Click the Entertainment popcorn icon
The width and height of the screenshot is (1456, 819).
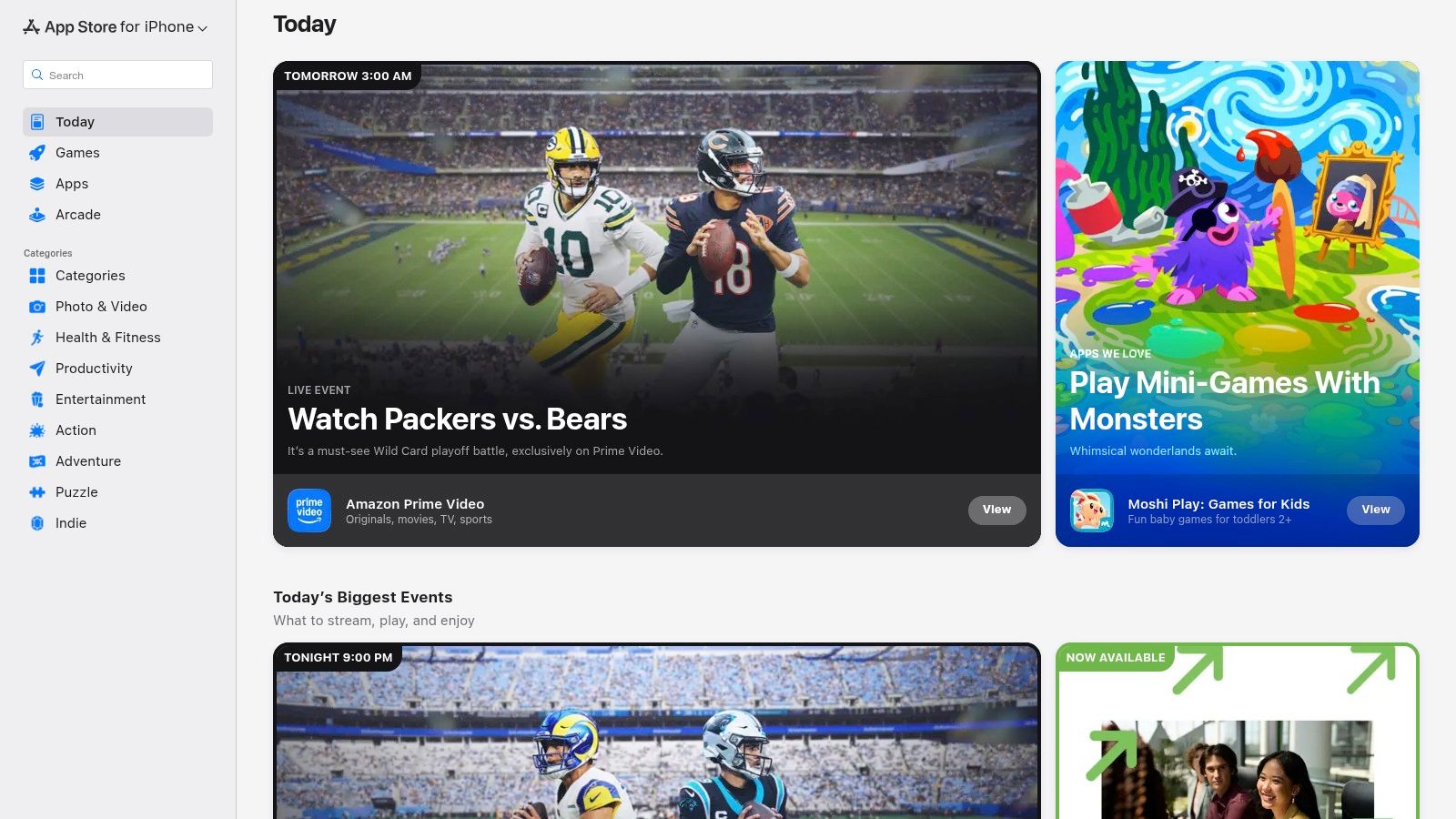click(37, 399)
